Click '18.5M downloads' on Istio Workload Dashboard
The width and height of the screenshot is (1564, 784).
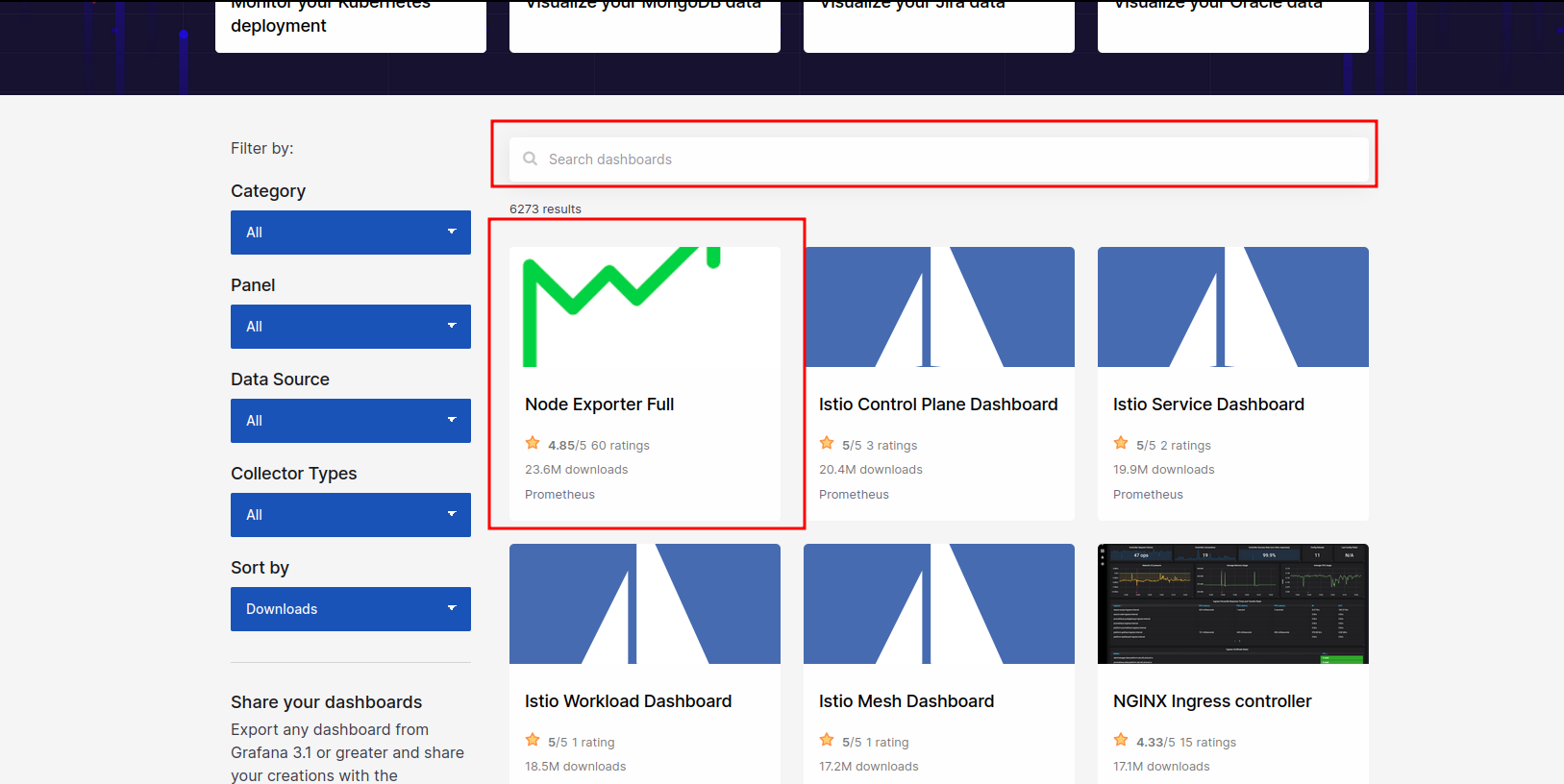point(575,767)
